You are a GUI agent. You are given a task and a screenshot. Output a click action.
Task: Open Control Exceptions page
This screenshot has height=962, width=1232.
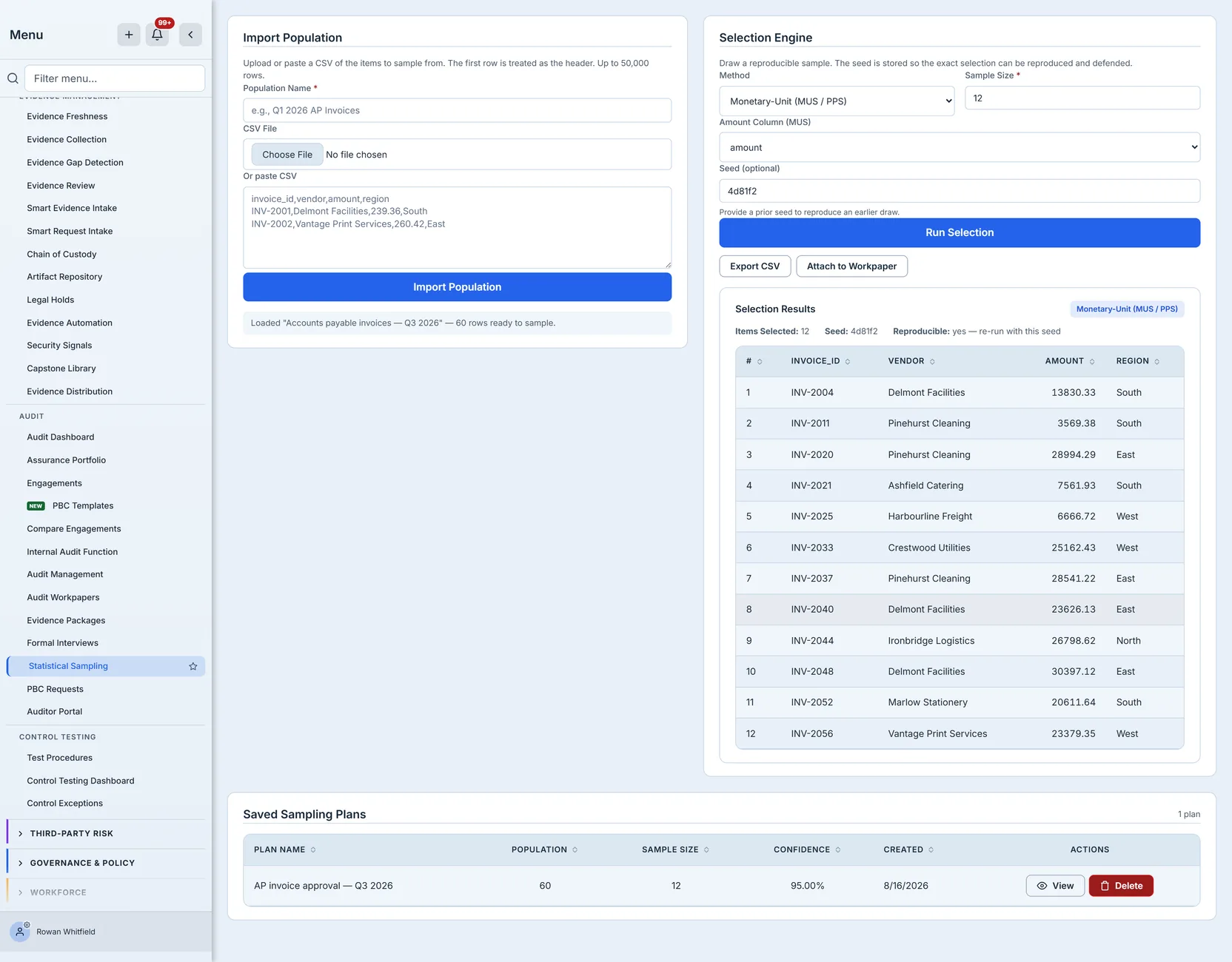[x=65, y=804]
